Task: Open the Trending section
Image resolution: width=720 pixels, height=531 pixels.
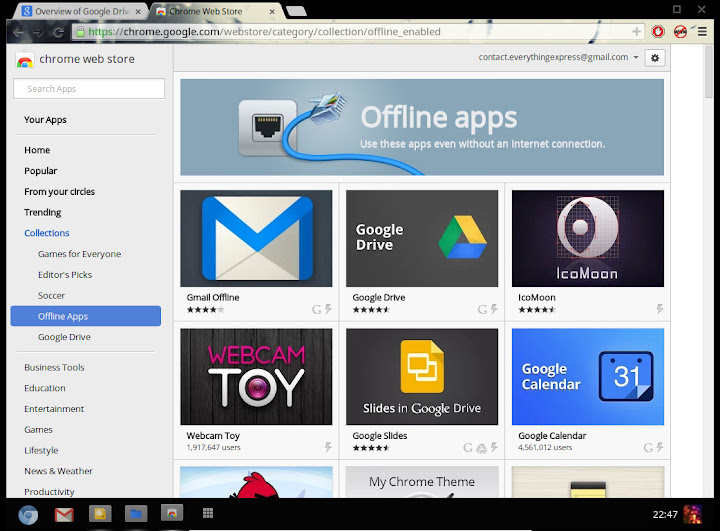Action: pos(43,212)
